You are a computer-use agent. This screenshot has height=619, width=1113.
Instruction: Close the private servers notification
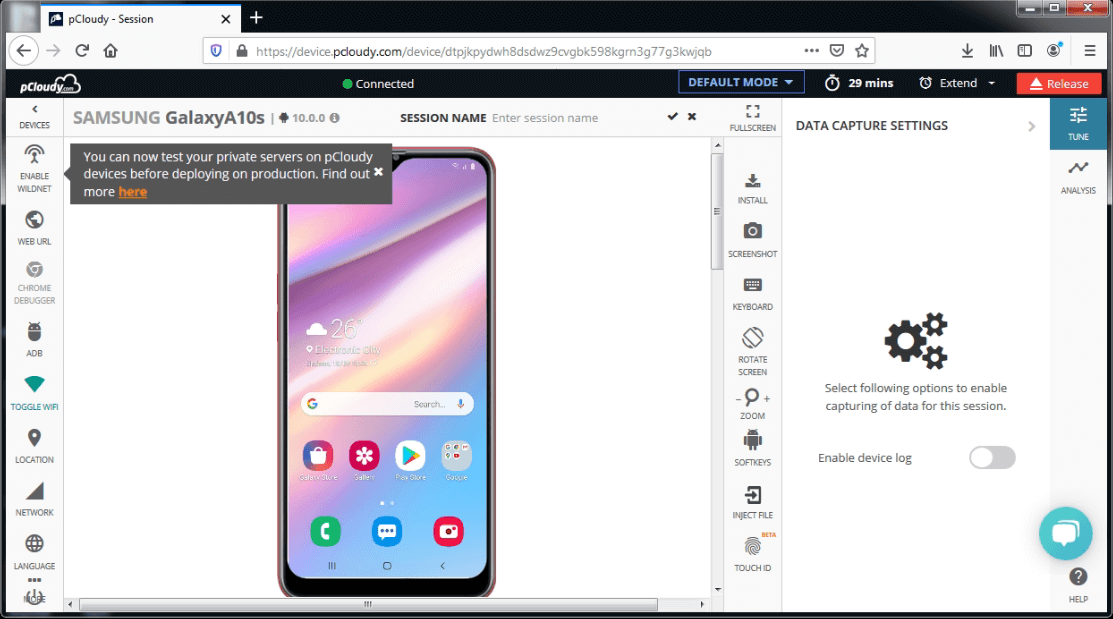coord(378,172)
